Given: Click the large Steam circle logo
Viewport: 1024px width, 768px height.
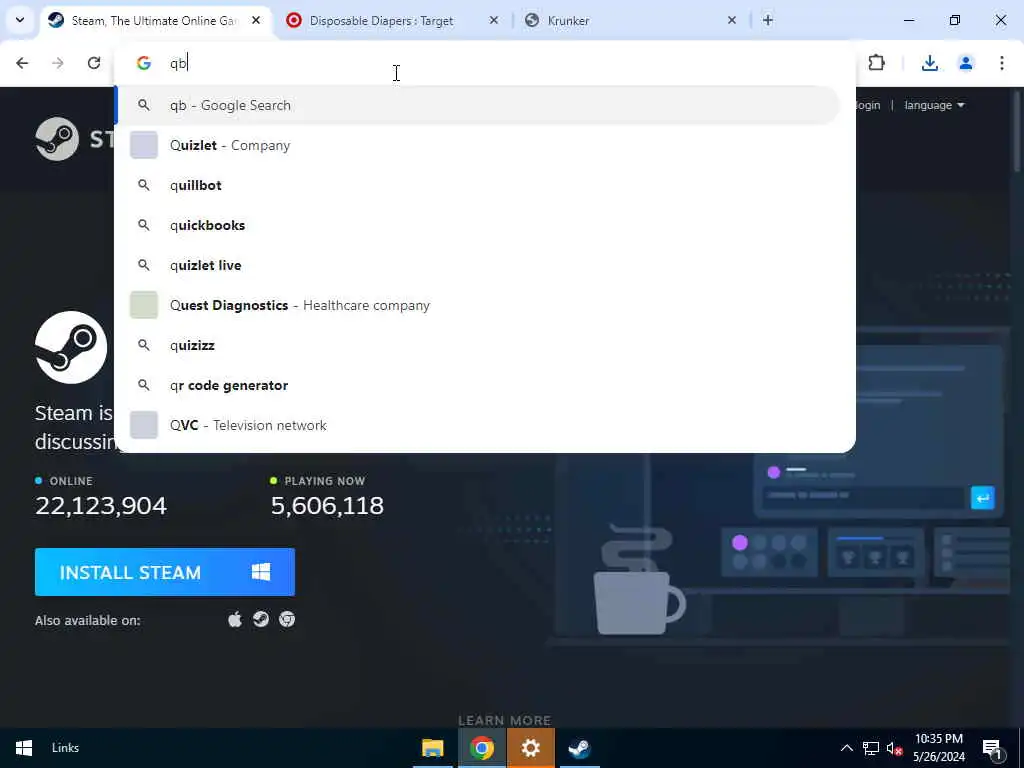Looking at the screenshot, I should [71, 347].
